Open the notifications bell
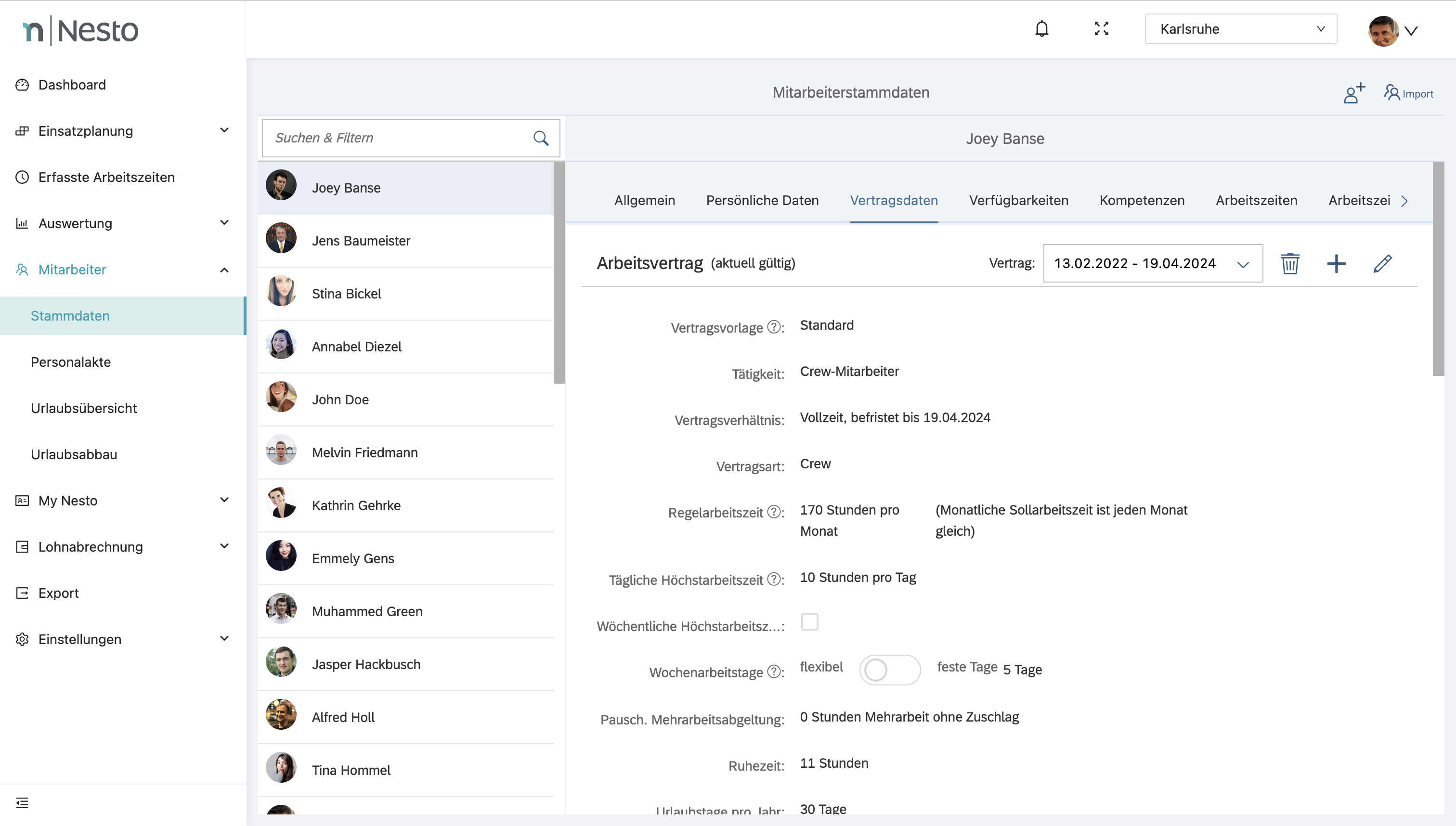The height and width of the screenshot is (826, 1456). click(1041, 29)
